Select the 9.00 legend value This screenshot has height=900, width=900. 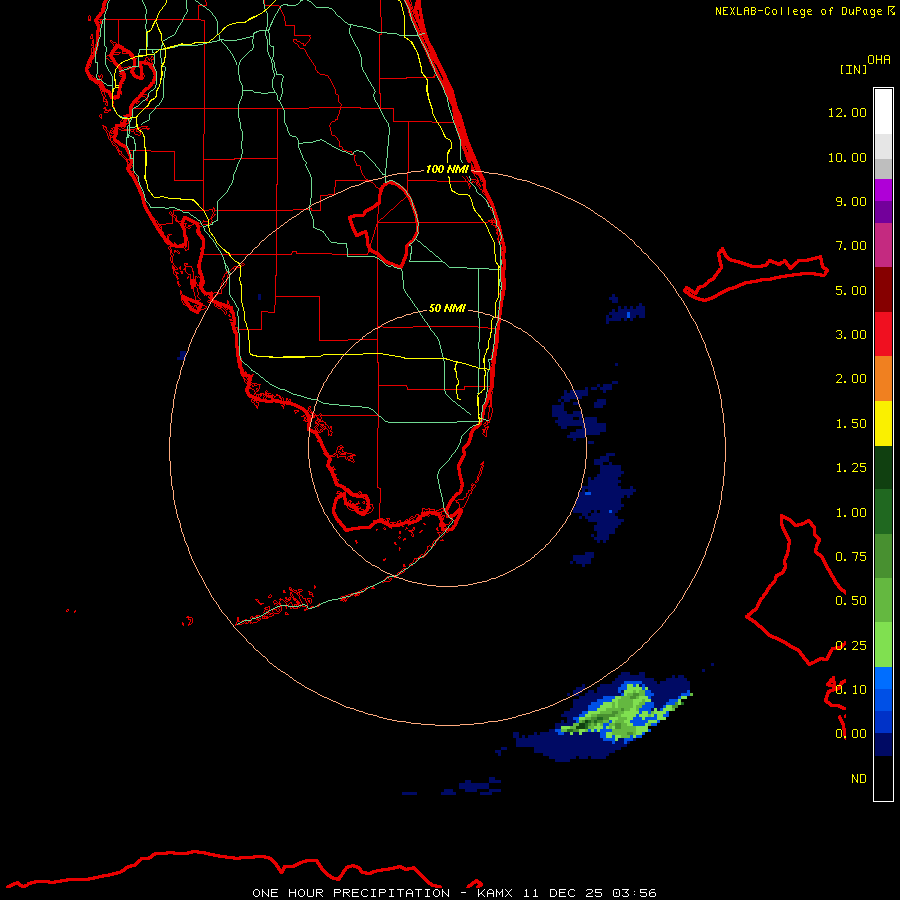851,201
